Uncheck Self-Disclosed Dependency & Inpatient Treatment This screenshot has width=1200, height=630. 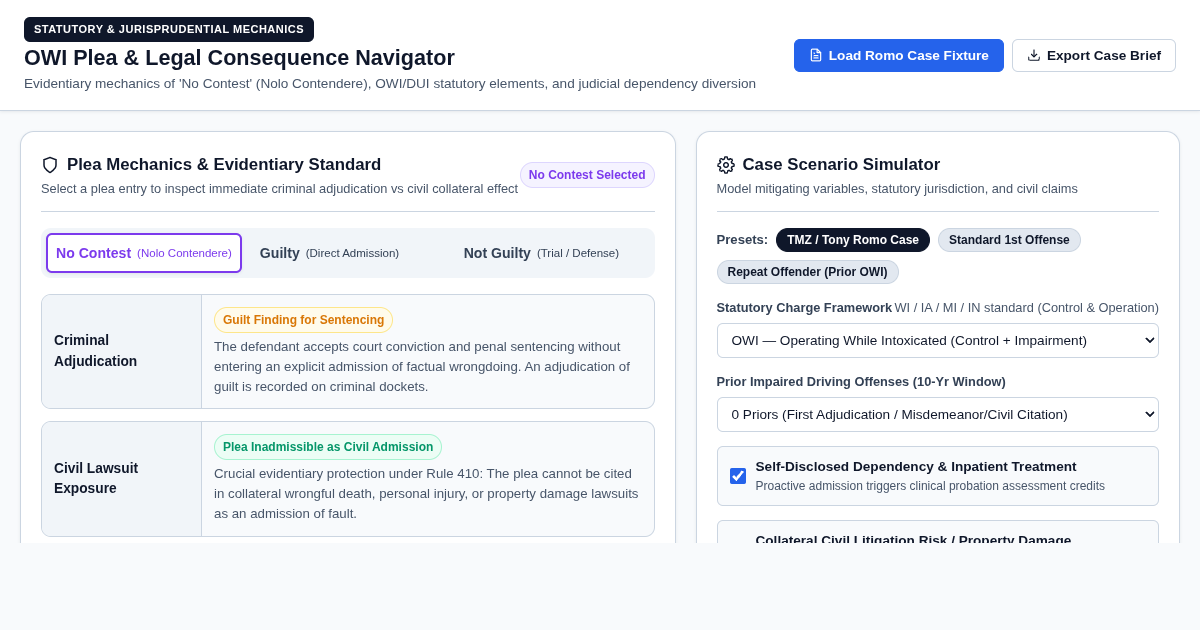pyautogui.click(x=738, y=476)
